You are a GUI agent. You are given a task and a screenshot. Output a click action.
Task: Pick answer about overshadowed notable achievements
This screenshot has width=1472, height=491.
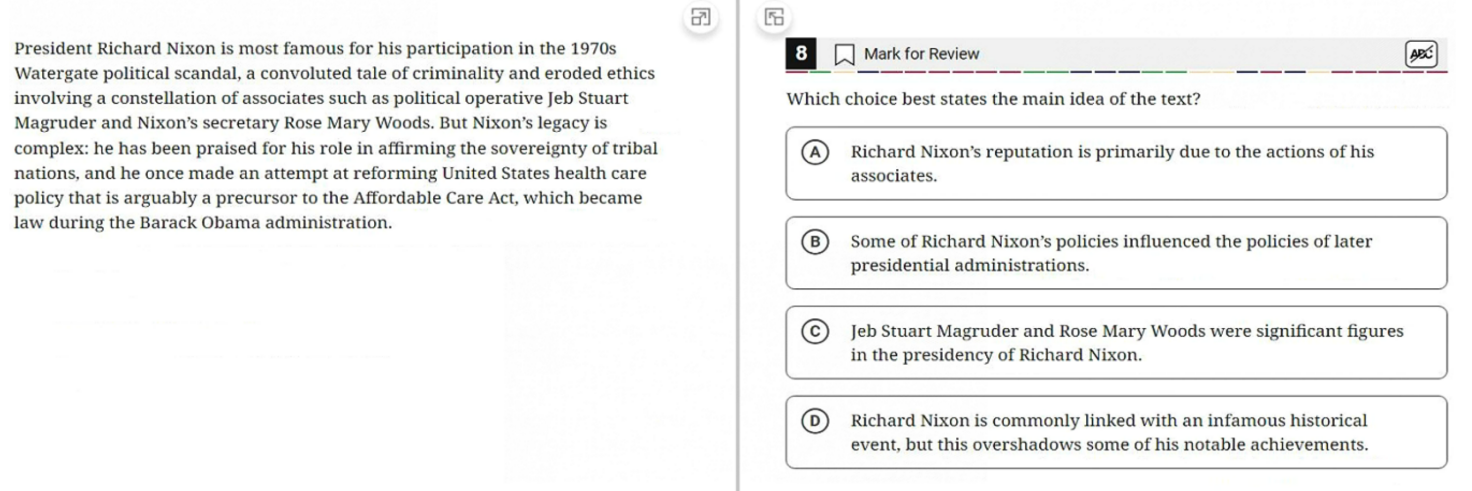pyautogui.click(x=1109, y=433)
